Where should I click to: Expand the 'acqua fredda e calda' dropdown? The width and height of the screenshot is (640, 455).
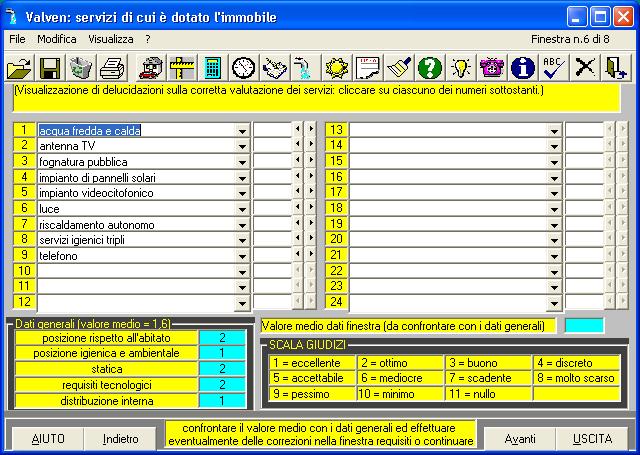(x=242, y=130)
